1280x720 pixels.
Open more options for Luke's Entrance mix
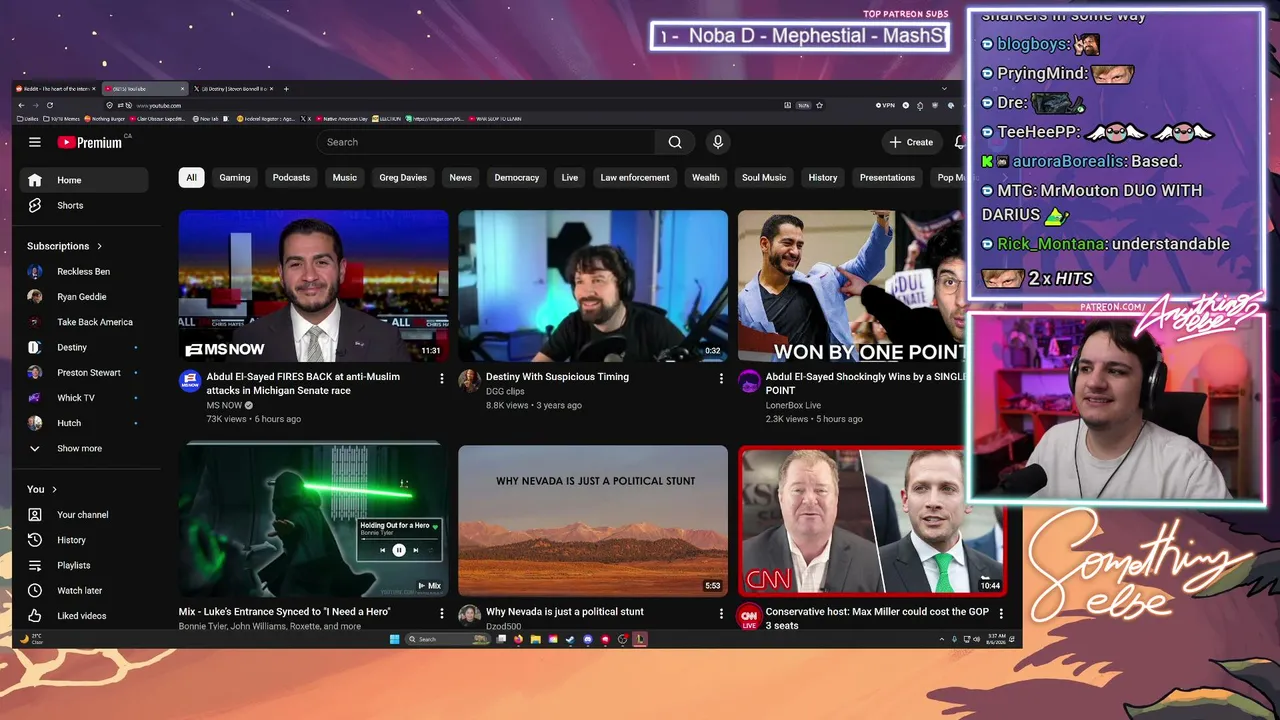pos(442,613)
